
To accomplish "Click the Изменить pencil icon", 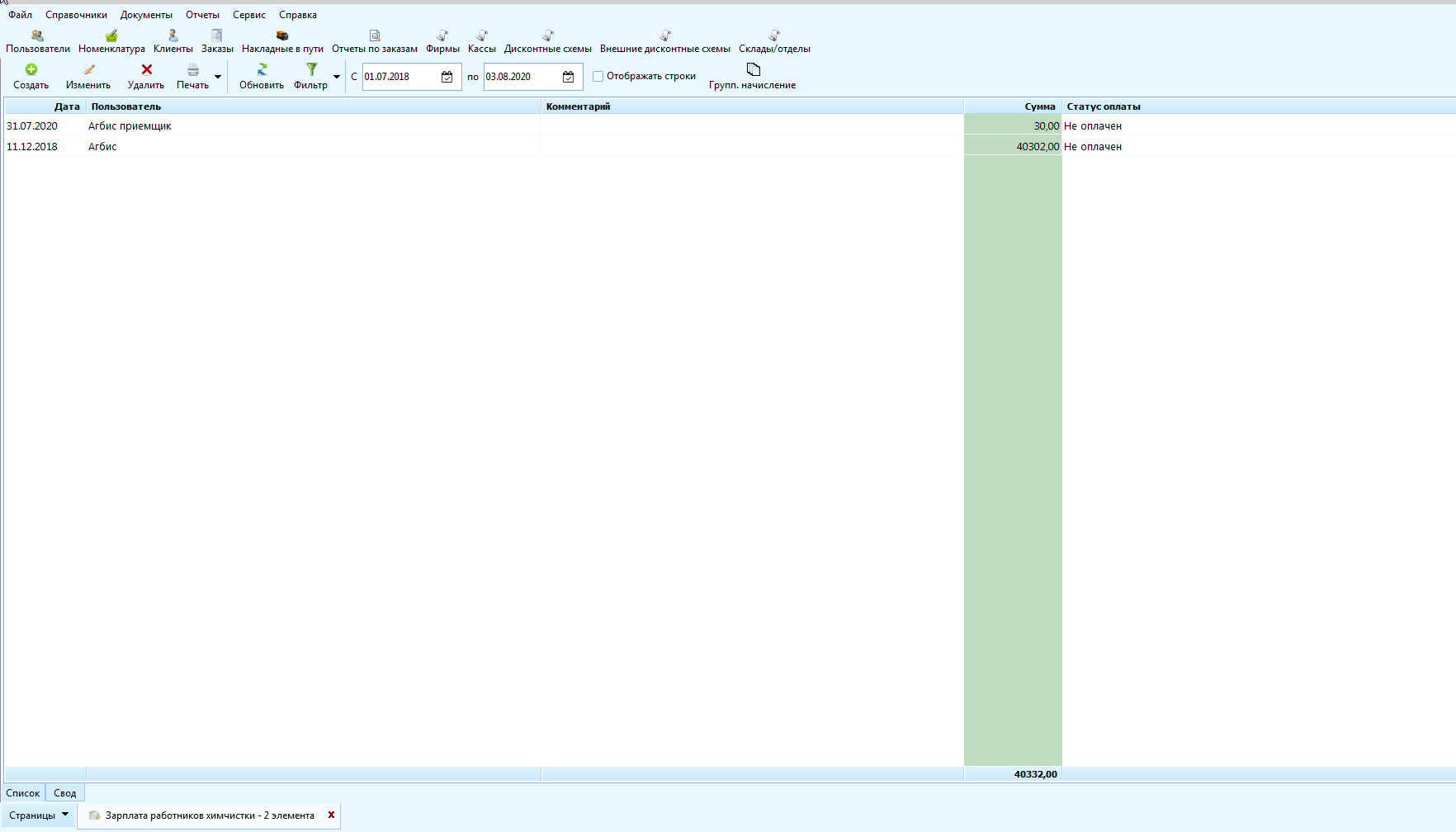I will coord(88,69).
